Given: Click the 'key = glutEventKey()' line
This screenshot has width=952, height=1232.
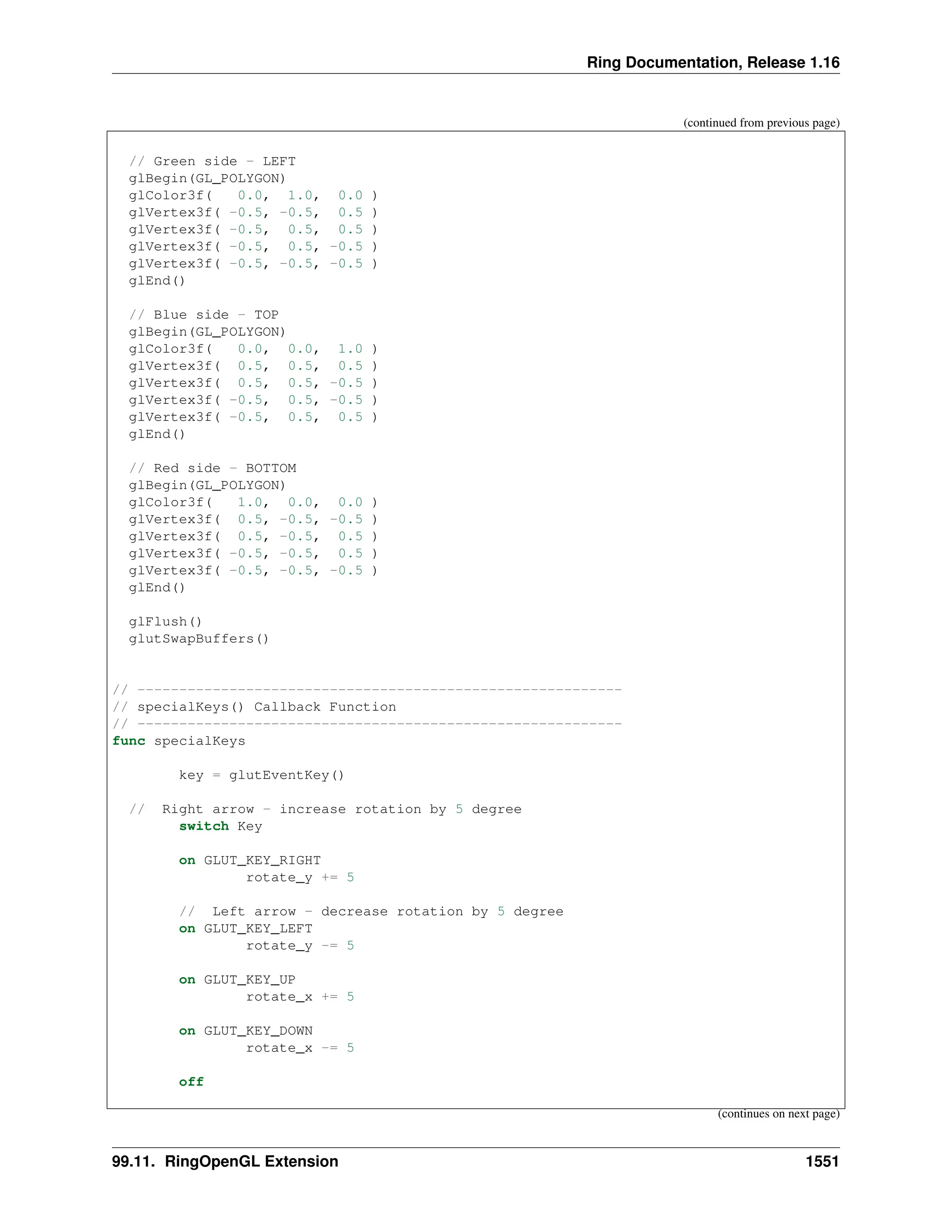Looking at the screenshot, I should click(x=261, y=775).
